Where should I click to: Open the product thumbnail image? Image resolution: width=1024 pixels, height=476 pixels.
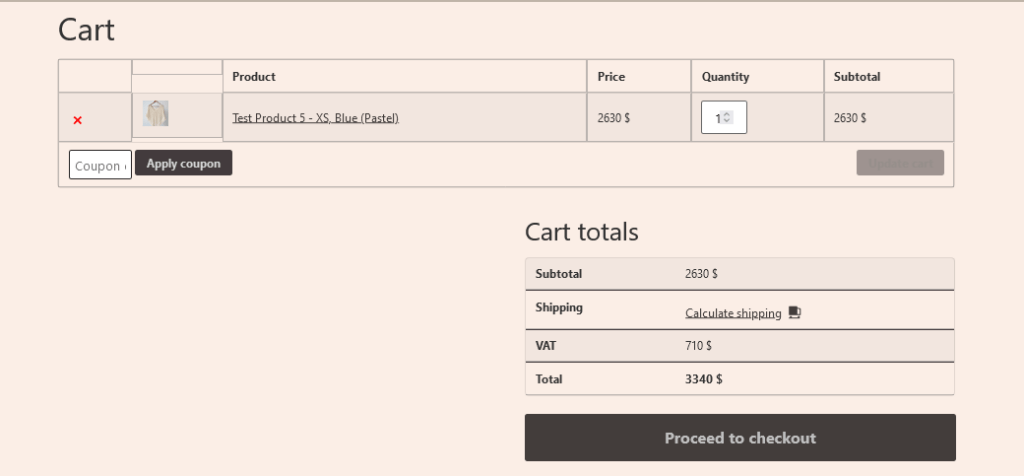click(x=155, y=114)
